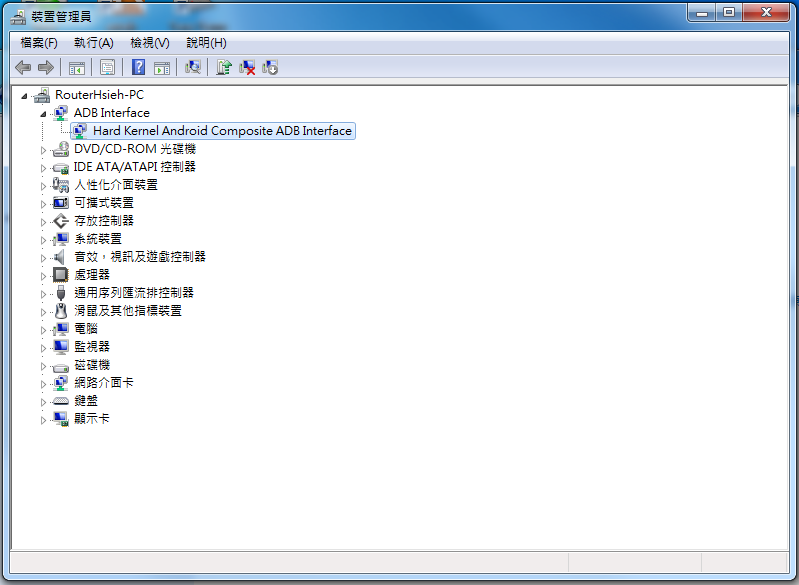Select the 系統裝置 label
Viewport: 799px width, 585px height.
tap(98, 239)
